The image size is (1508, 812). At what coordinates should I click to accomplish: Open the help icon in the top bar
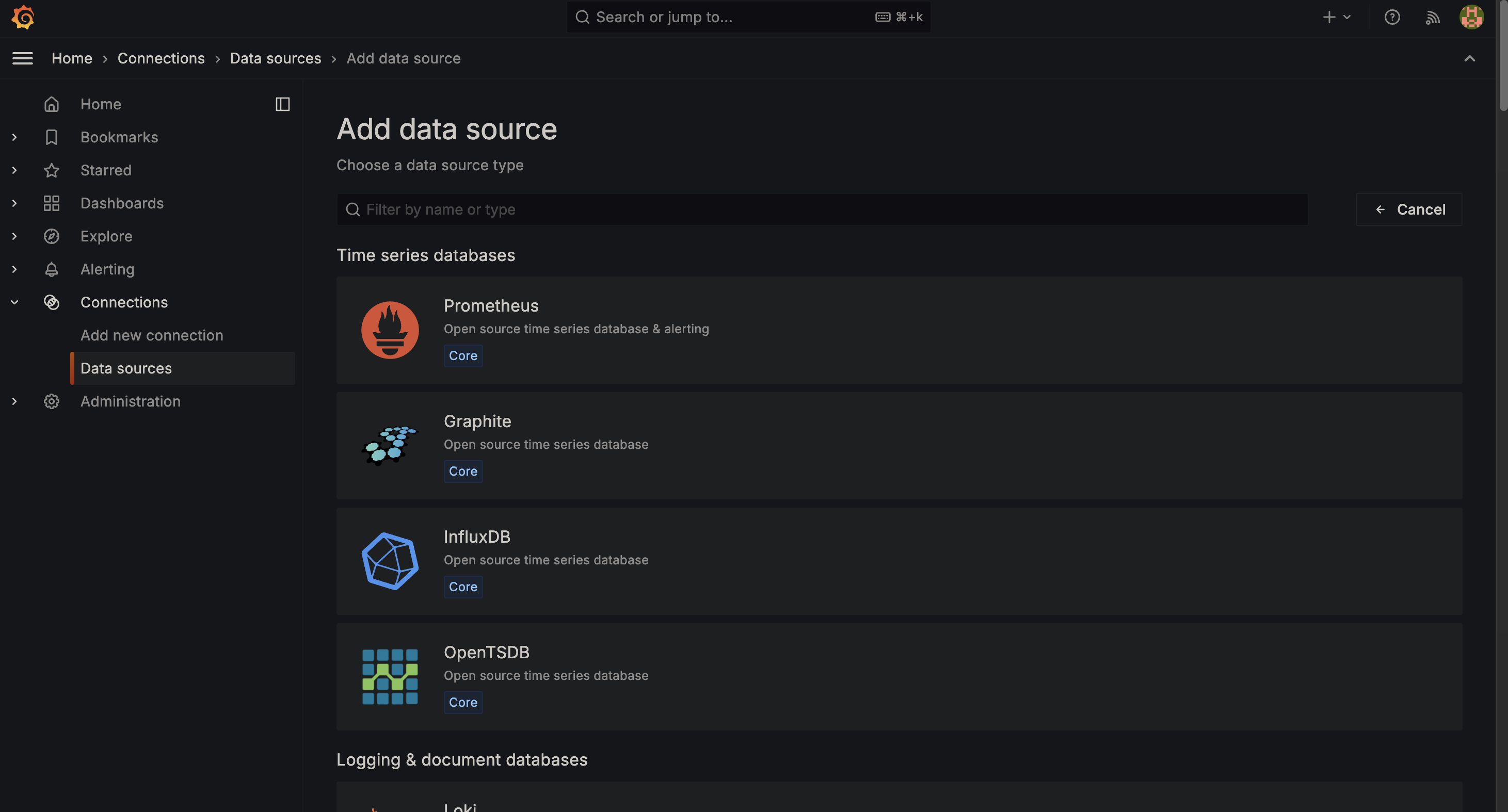pos(1392,17)
